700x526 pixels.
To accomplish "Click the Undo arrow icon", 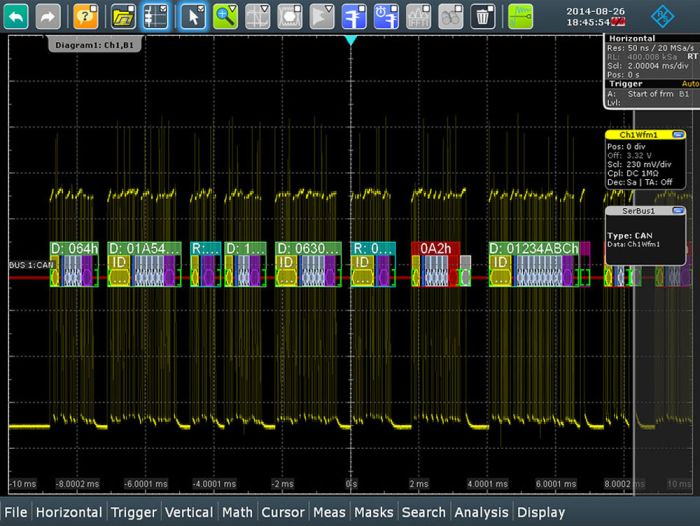I will tap(16, 17).
